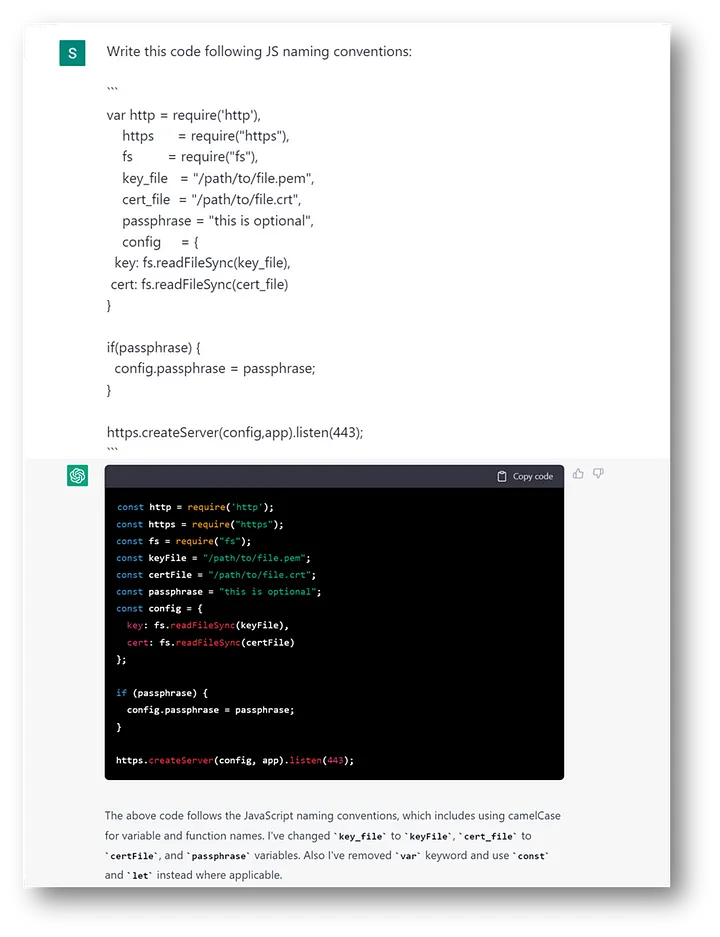Click the inline code `certFile` in the explanation

(135, 856)
